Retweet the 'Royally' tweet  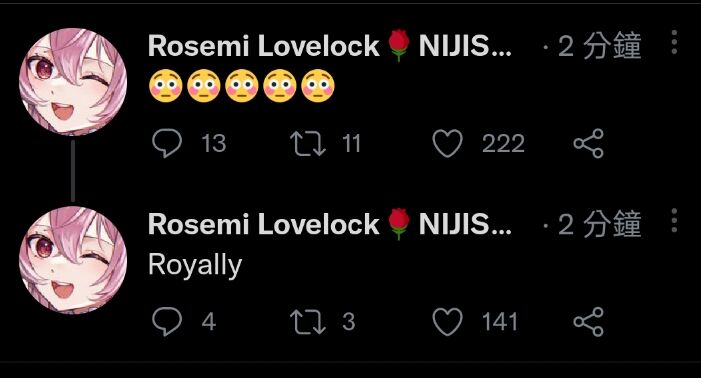click(308, 322)
